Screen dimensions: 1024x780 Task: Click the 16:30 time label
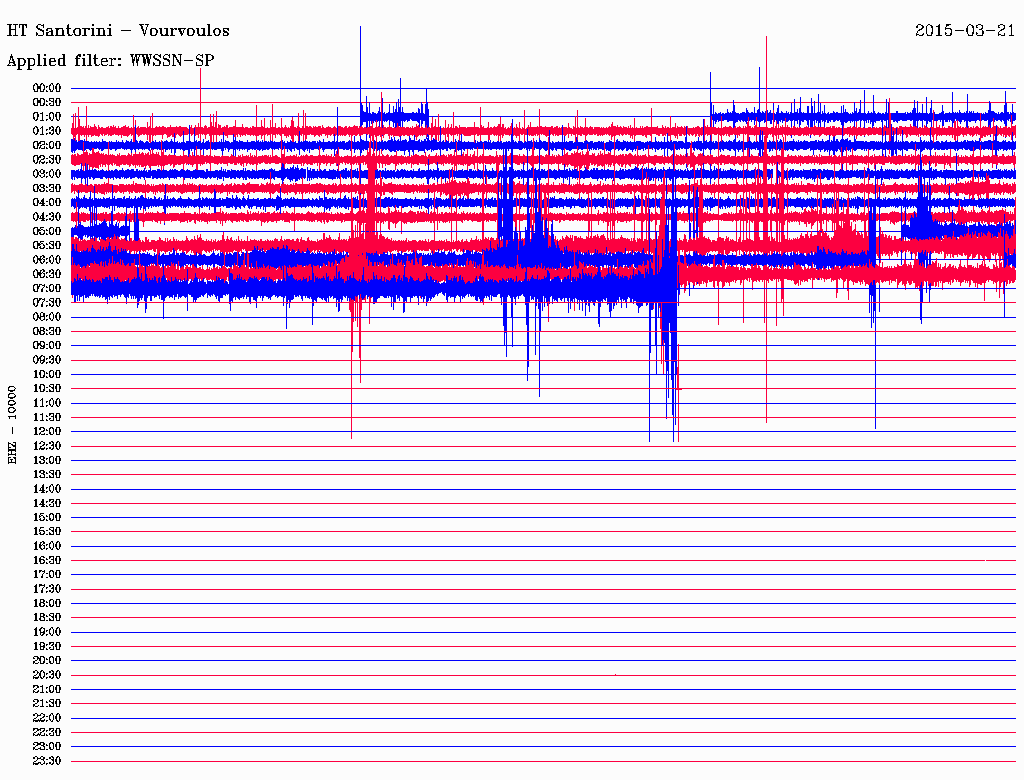pos(47,561)
